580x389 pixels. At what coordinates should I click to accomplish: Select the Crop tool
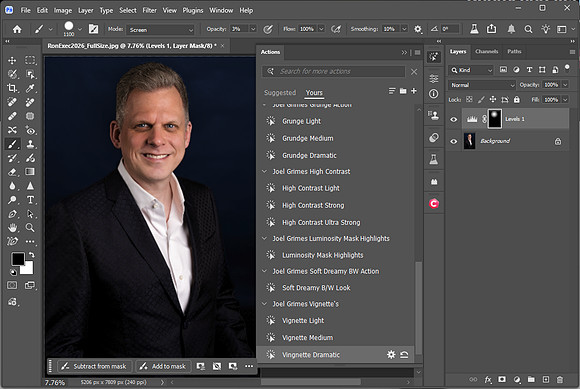[x=12, y=88]
